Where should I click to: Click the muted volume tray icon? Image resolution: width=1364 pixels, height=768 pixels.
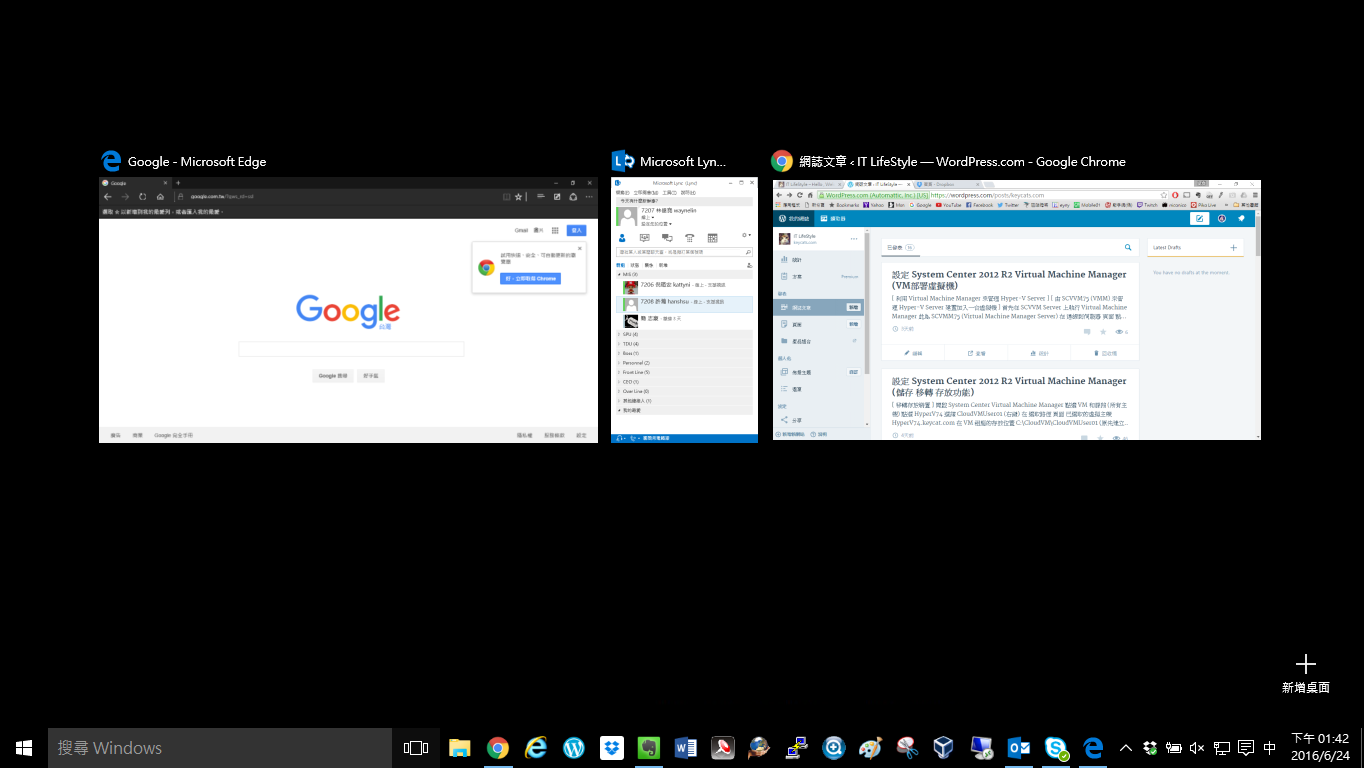click(1197, 748)
